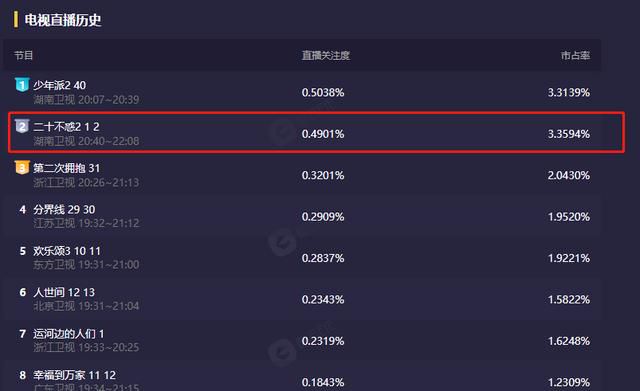Sort by the 直播关注度 column header
This screenshot has height=391, width=640.
326,56
